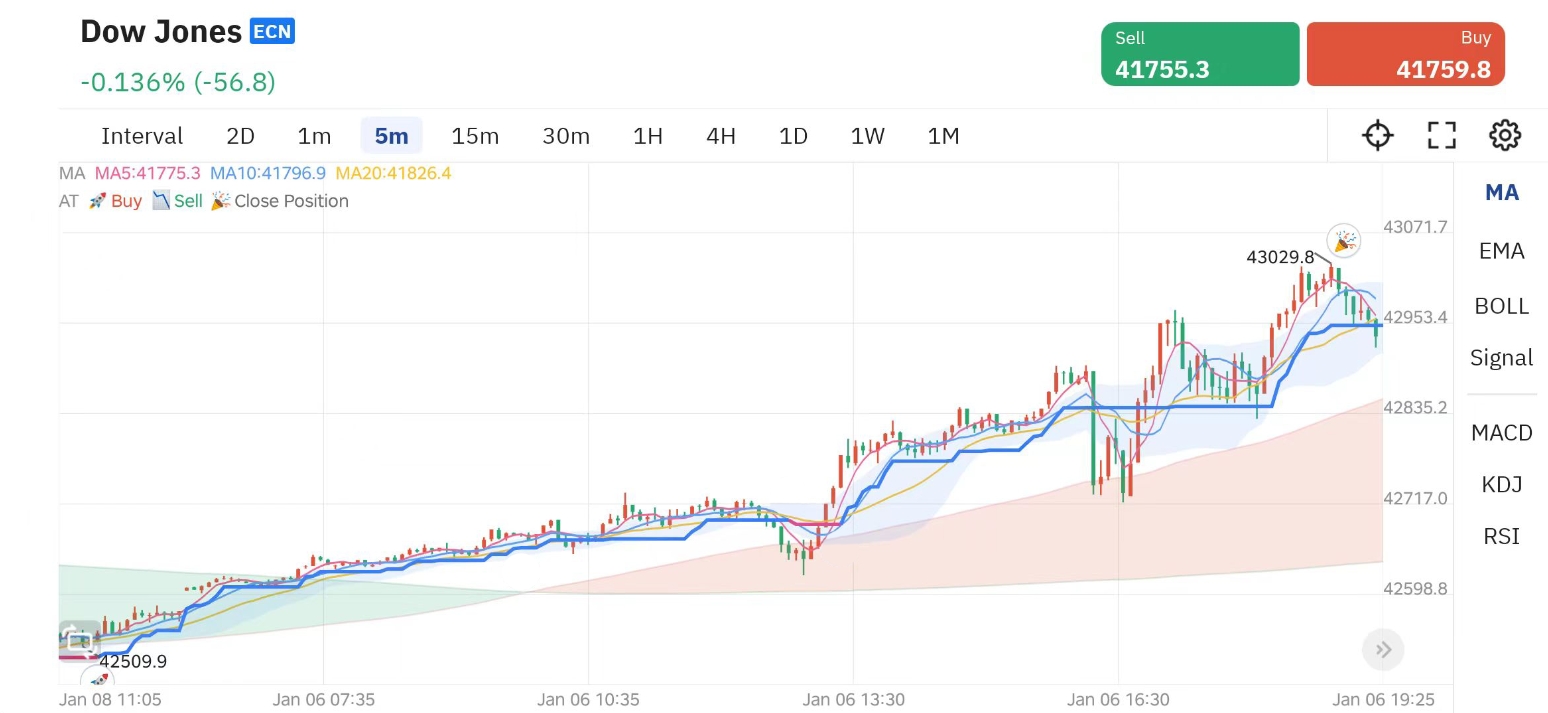Click the ECN badge next to Dow Jones
Screen dimensions: 1548x713
pos(272,32)
